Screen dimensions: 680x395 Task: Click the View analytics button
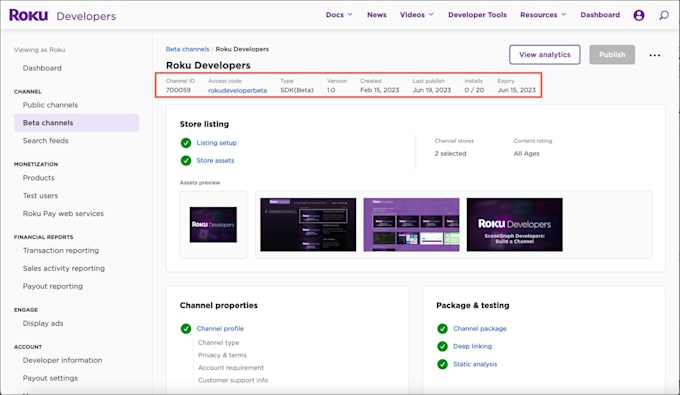[545, 55]
